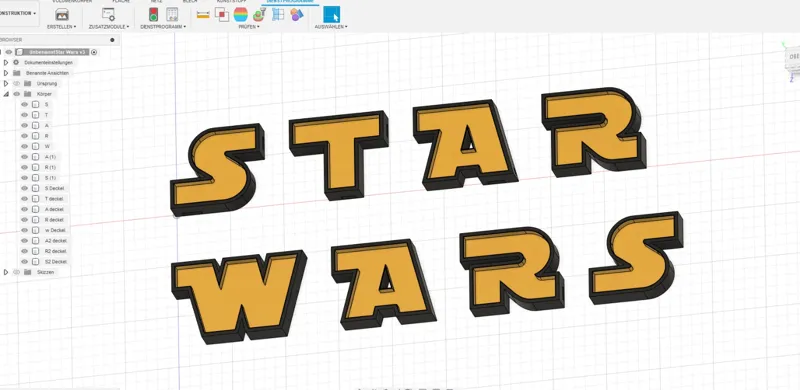Click the colored shapes icon in PRÜFEN
This screenshot has width=800, height=390.
click(x=297, y=14)
